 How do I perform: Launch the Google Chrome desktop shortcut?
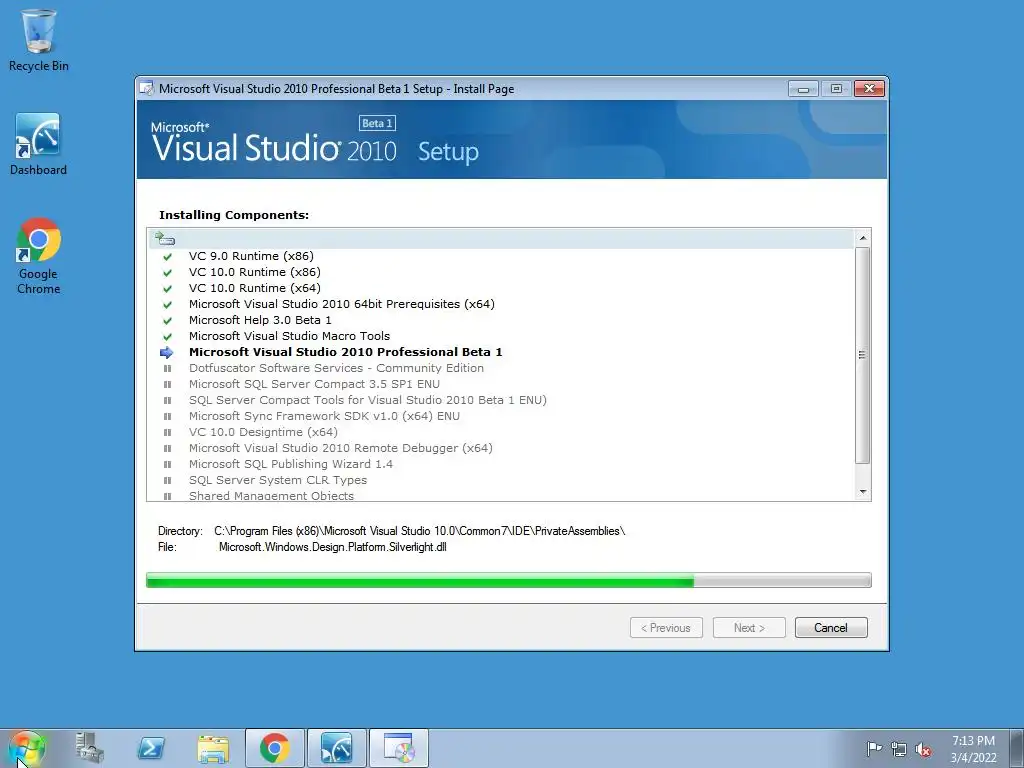39,256
